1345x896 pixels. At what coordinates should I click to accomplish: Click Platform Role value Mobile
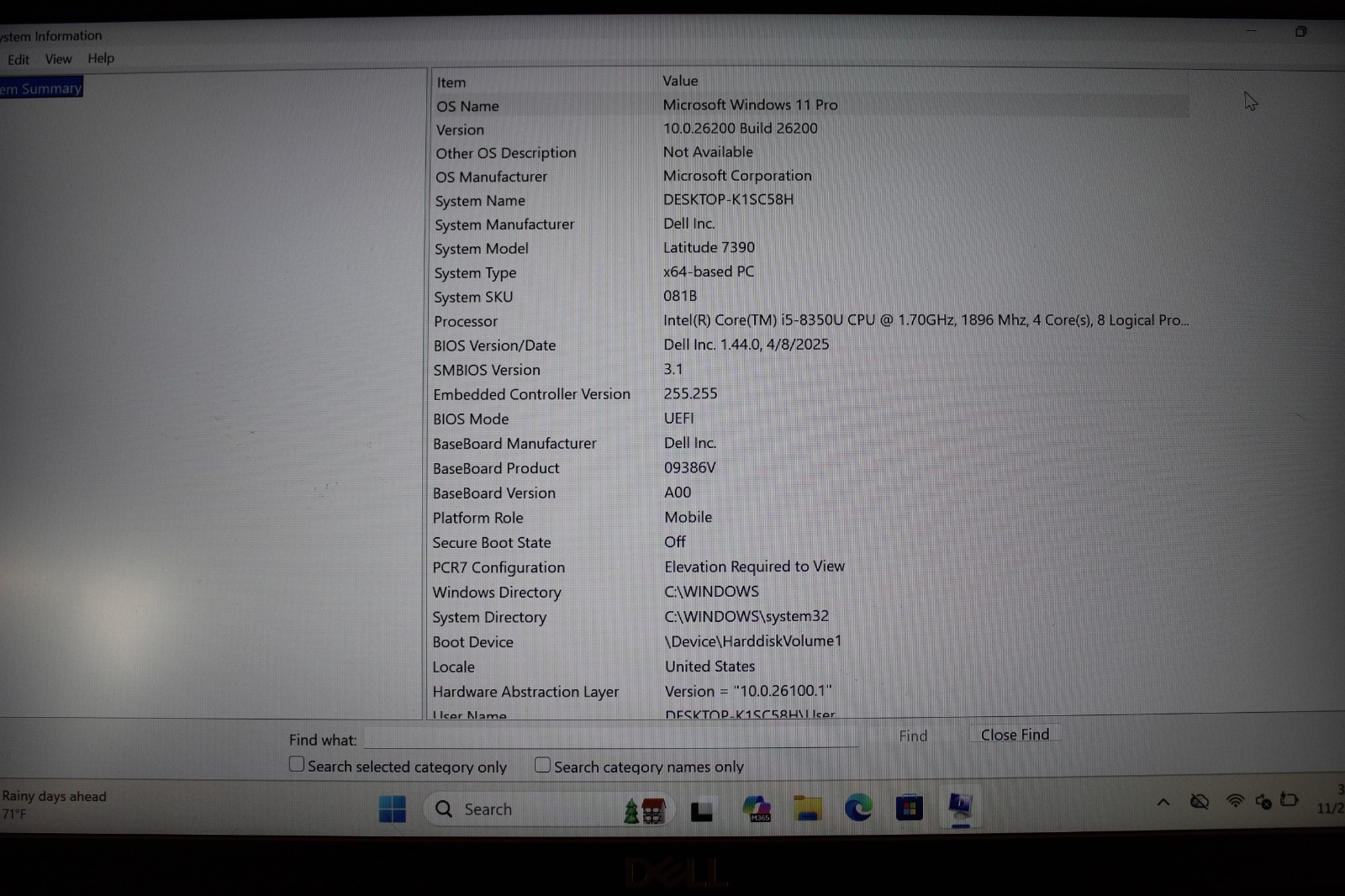tap(688, 517)
